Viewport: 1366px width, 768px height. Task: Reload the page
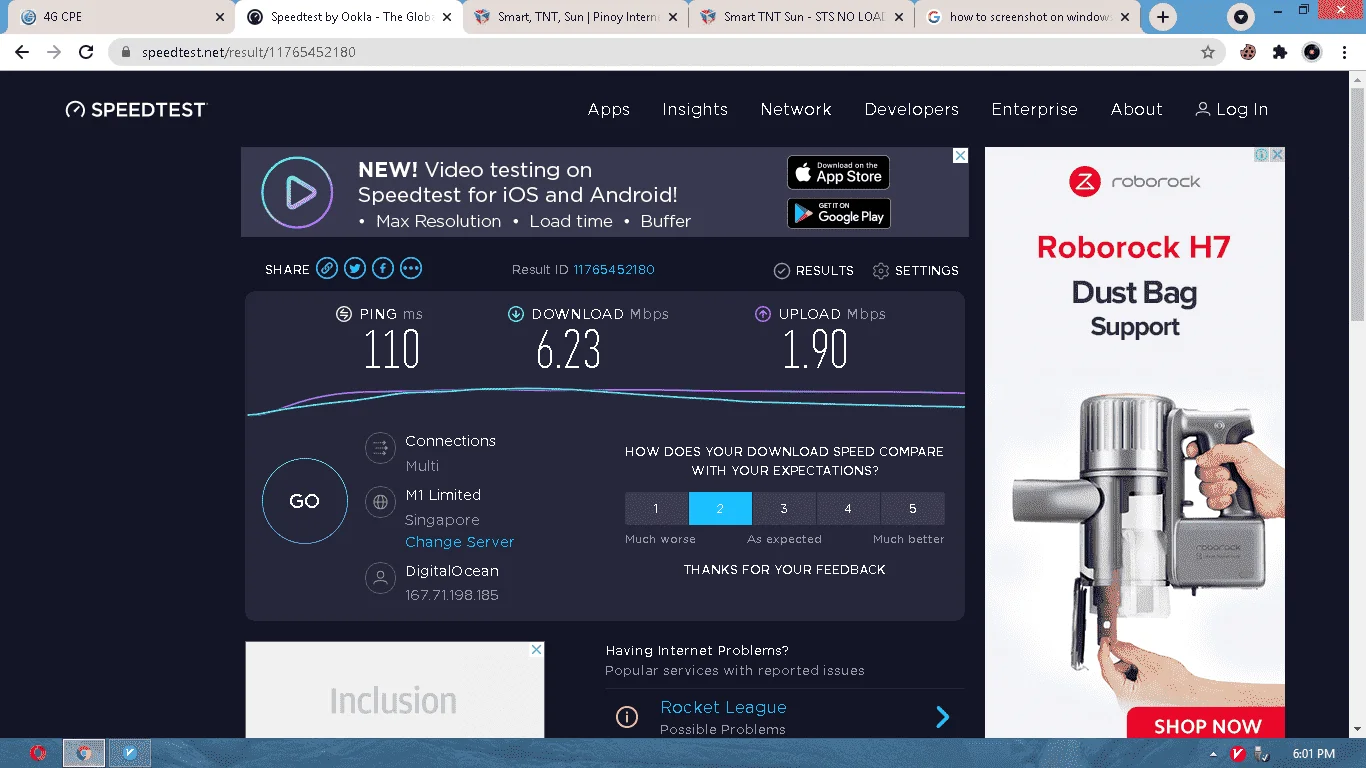[86, 52]
